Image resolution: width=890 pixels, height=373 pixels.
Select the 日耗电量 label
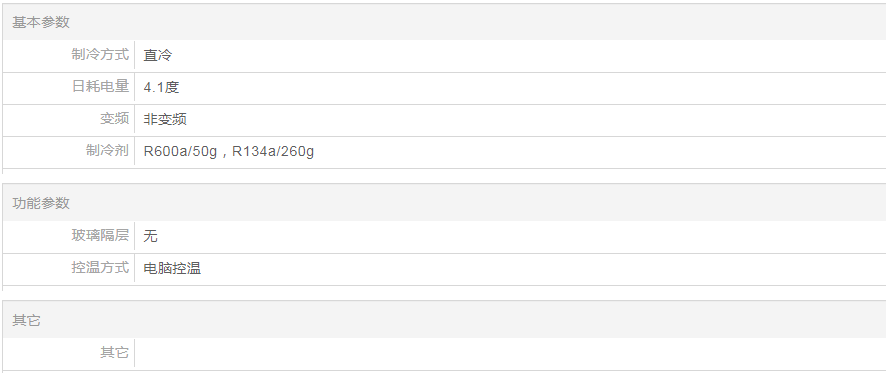(100, 86)
